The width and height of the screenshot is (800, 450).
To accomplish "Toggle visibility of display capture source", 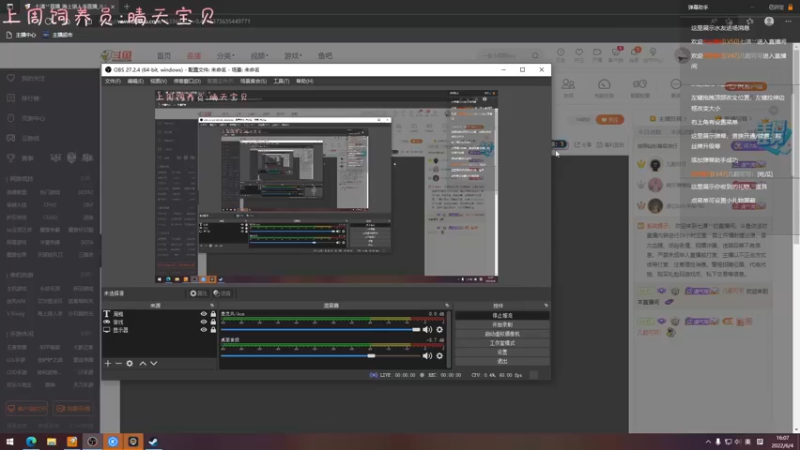I will pos(204,330).
